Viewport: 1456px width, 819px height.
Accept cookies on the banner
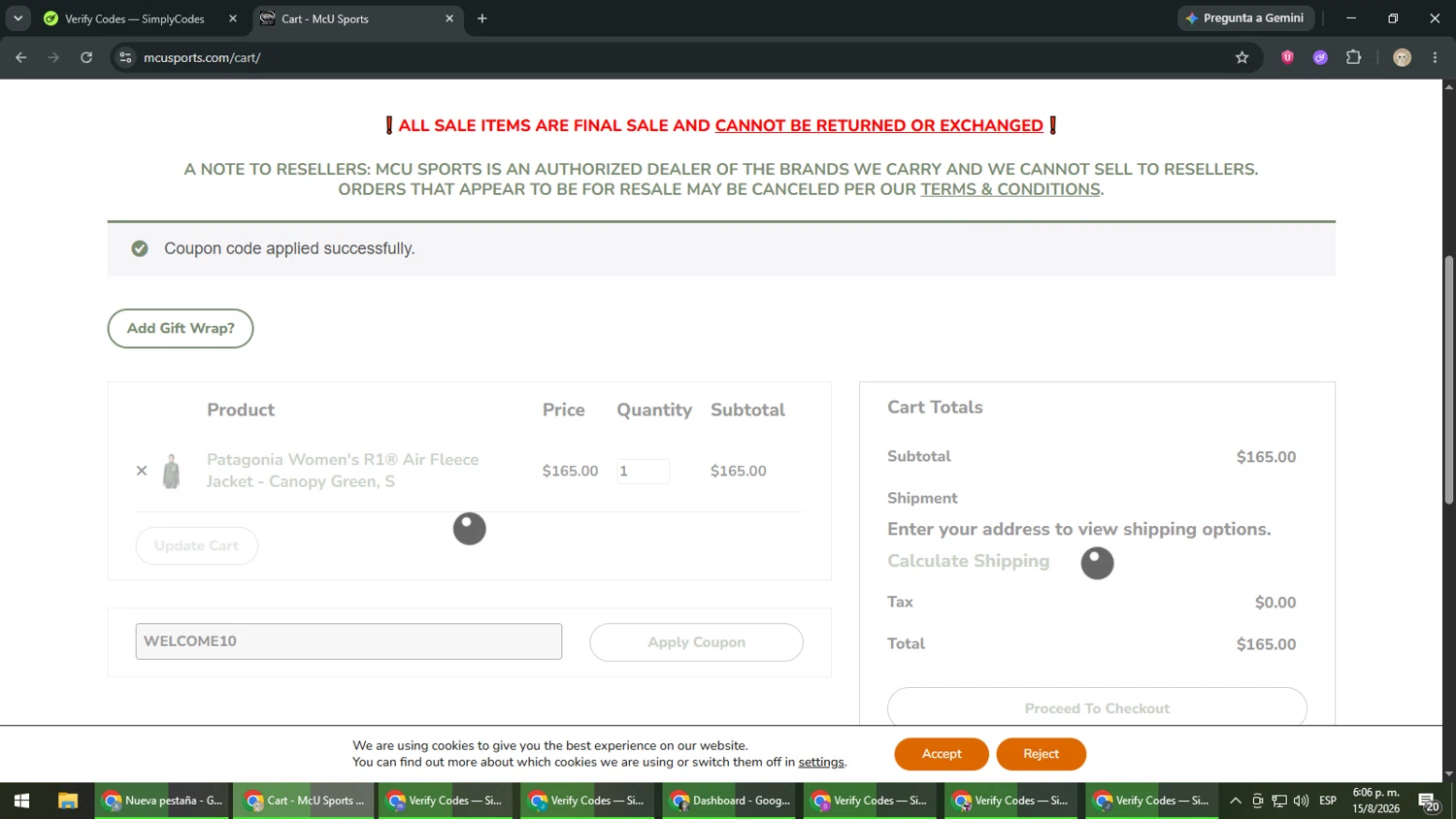942,754
